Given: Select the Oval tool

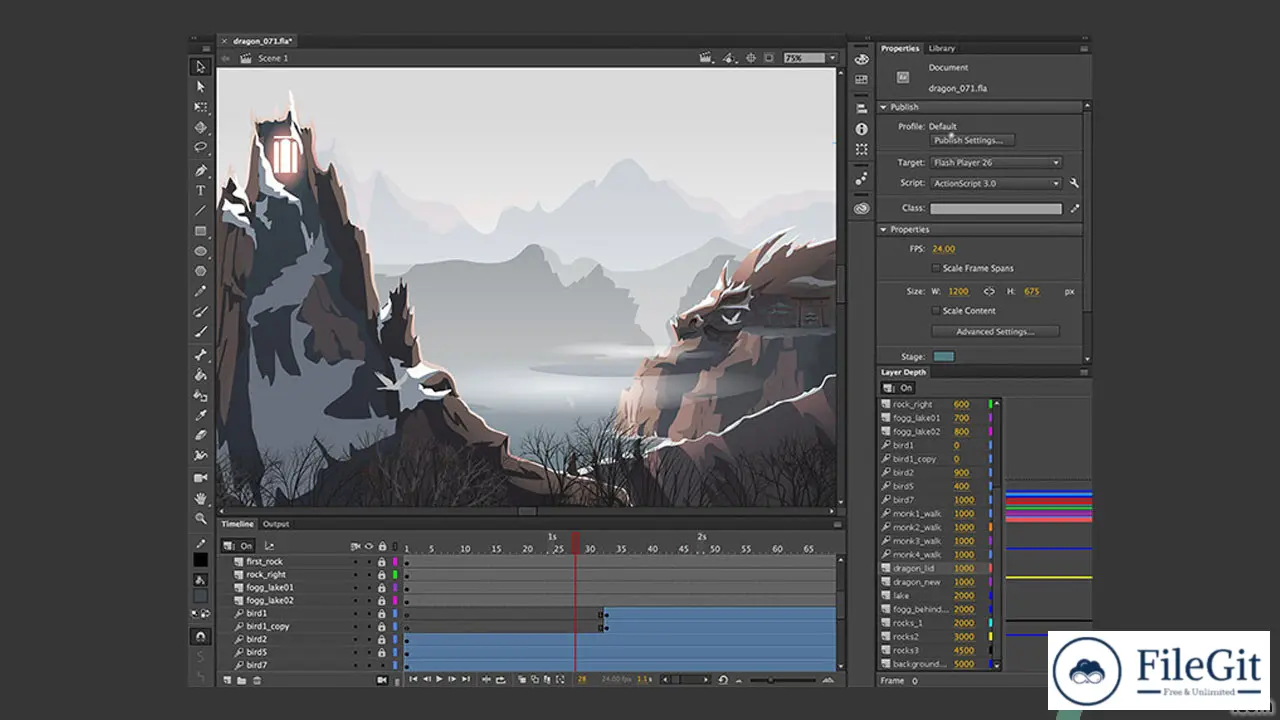Looking at the screenshot, I should (x=200, y=251).
